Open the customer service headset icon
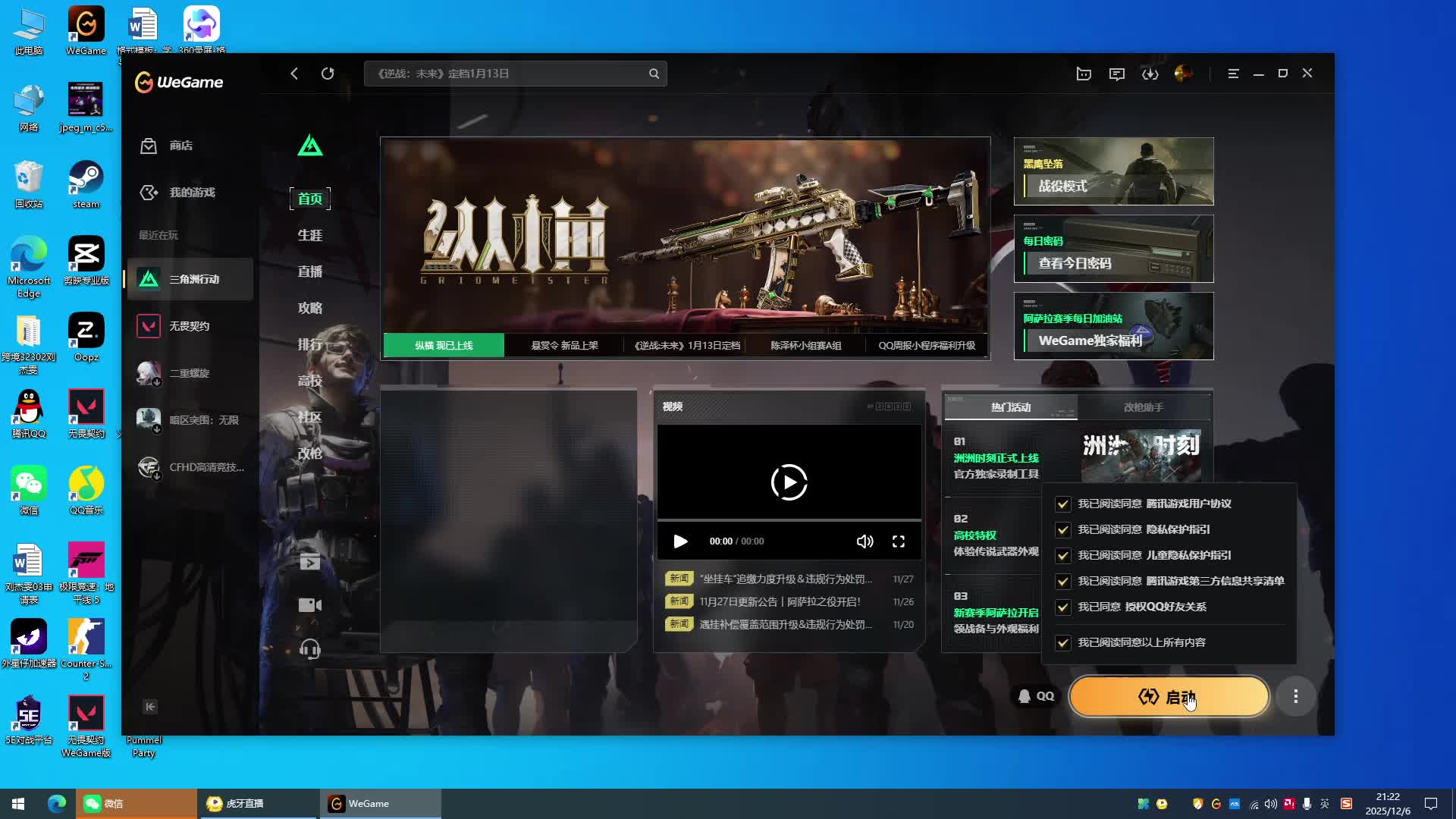The width and height of the screenshot is (1456, 819). pos(309,649)
